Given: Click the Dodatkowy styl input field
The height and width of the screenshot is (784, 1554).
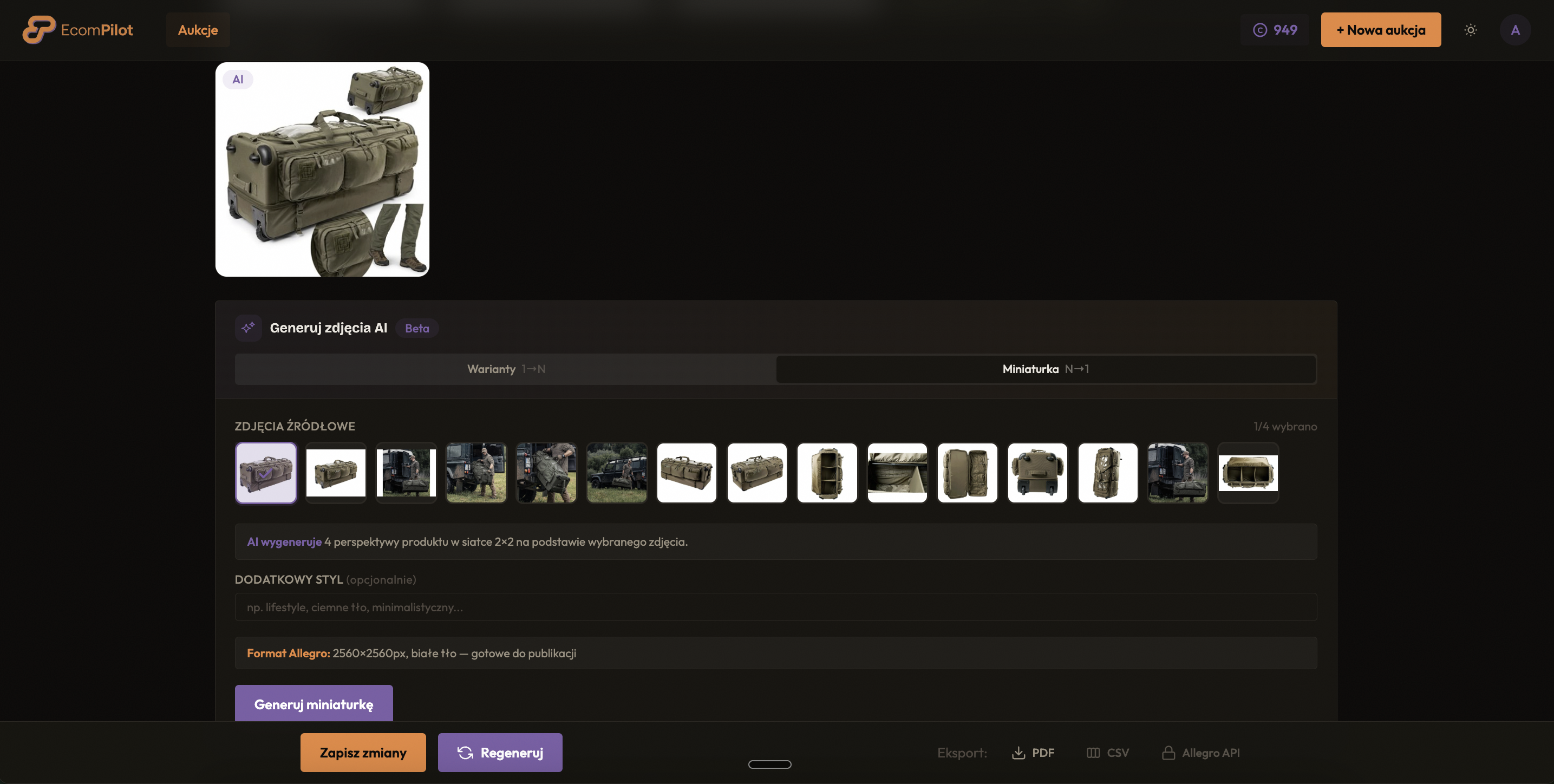Looking at the screenshot, I should [x=775, y=607].
